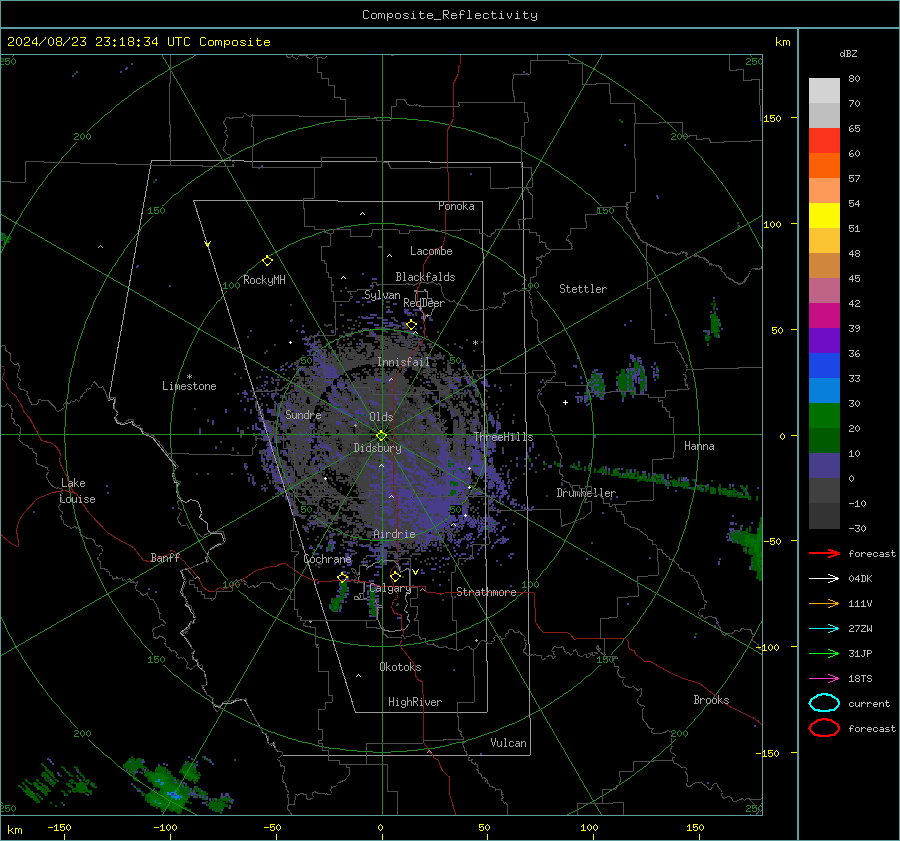Click the Brooks town label
This screenshot has height=841, width=900.
pyautogui.click(x=711, y=700)
